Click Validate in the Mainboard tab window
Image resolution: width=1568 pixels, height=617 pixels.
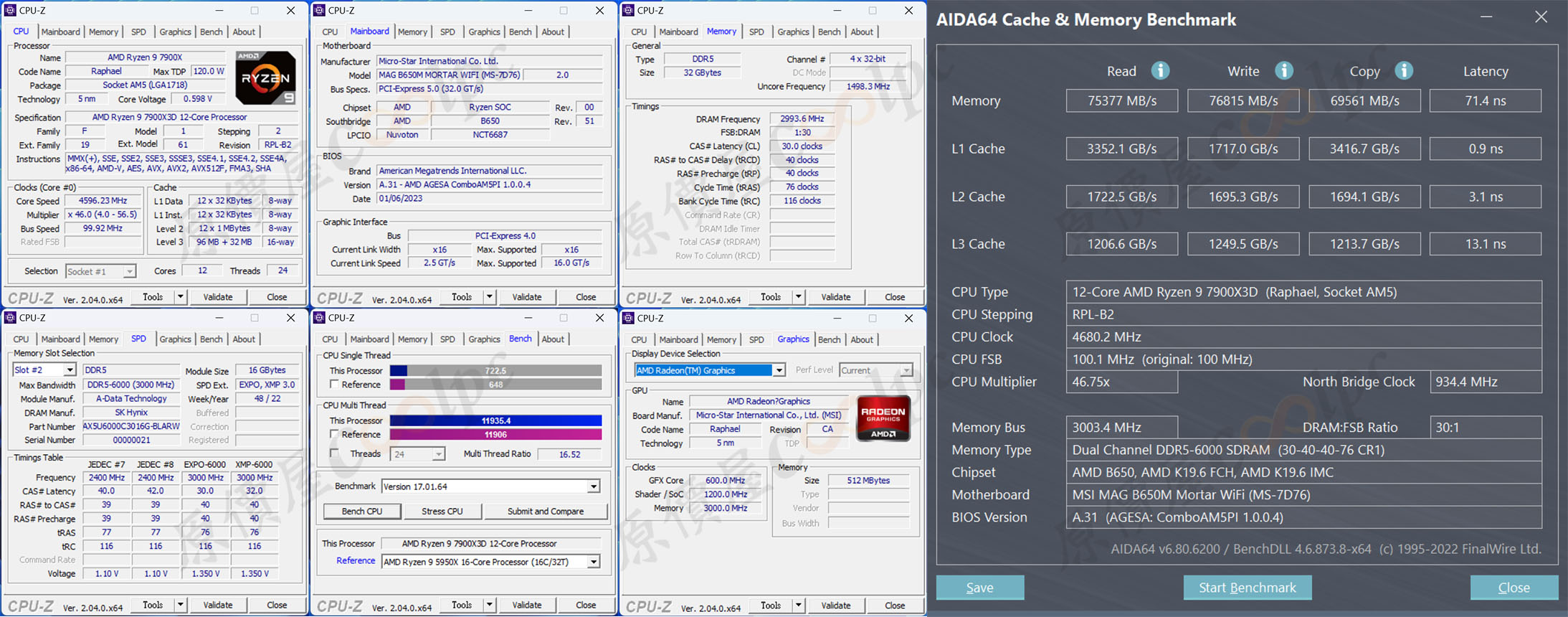(527, 296)
